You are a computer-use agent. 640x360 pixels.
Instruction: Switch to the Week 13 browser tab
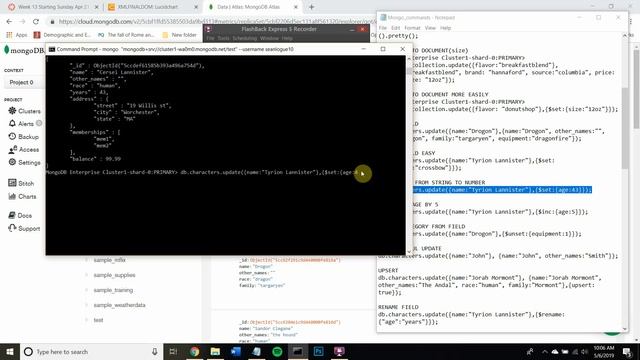click(53, 7)
